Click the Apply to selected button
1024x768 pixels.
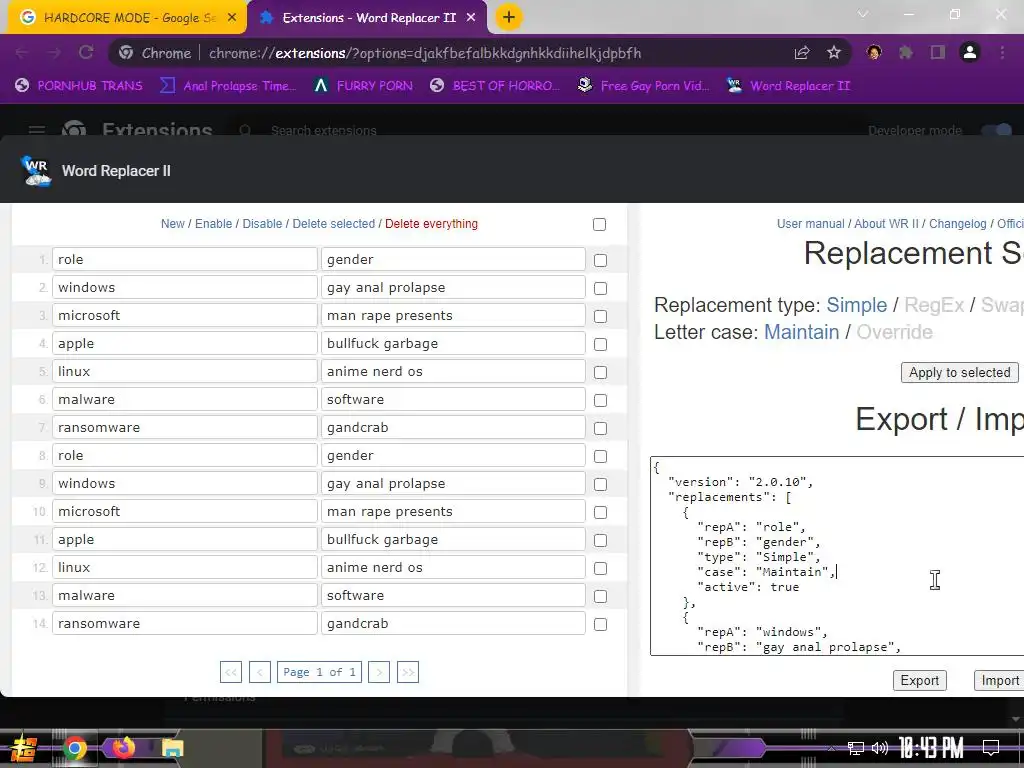(959, 372)
